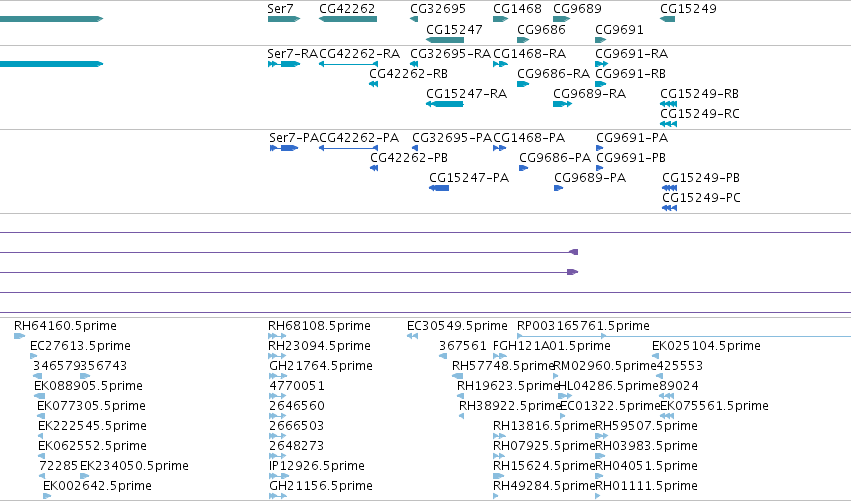Select the CG42262 gene label
Viewport: 851px width, 501px height.
[x=347, y=9]
